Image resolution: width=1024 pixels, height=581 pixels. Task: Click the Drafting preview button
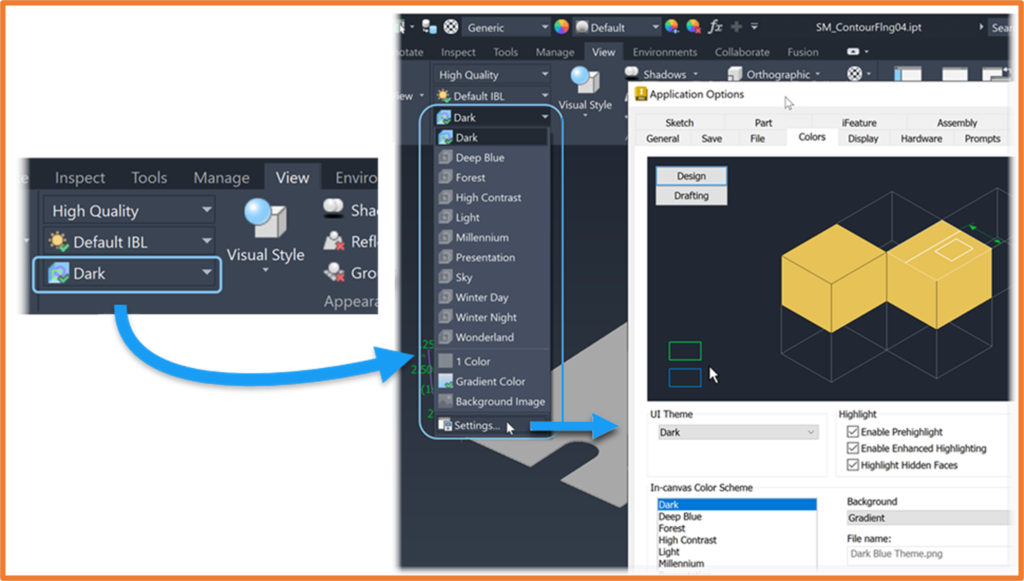(x=691, y=195)
